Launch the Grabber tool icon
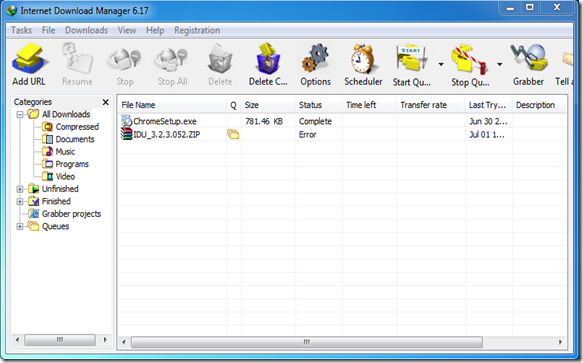The width and height of the screenshot is (583, 363). pyautogui.click(x=529, y=58)
